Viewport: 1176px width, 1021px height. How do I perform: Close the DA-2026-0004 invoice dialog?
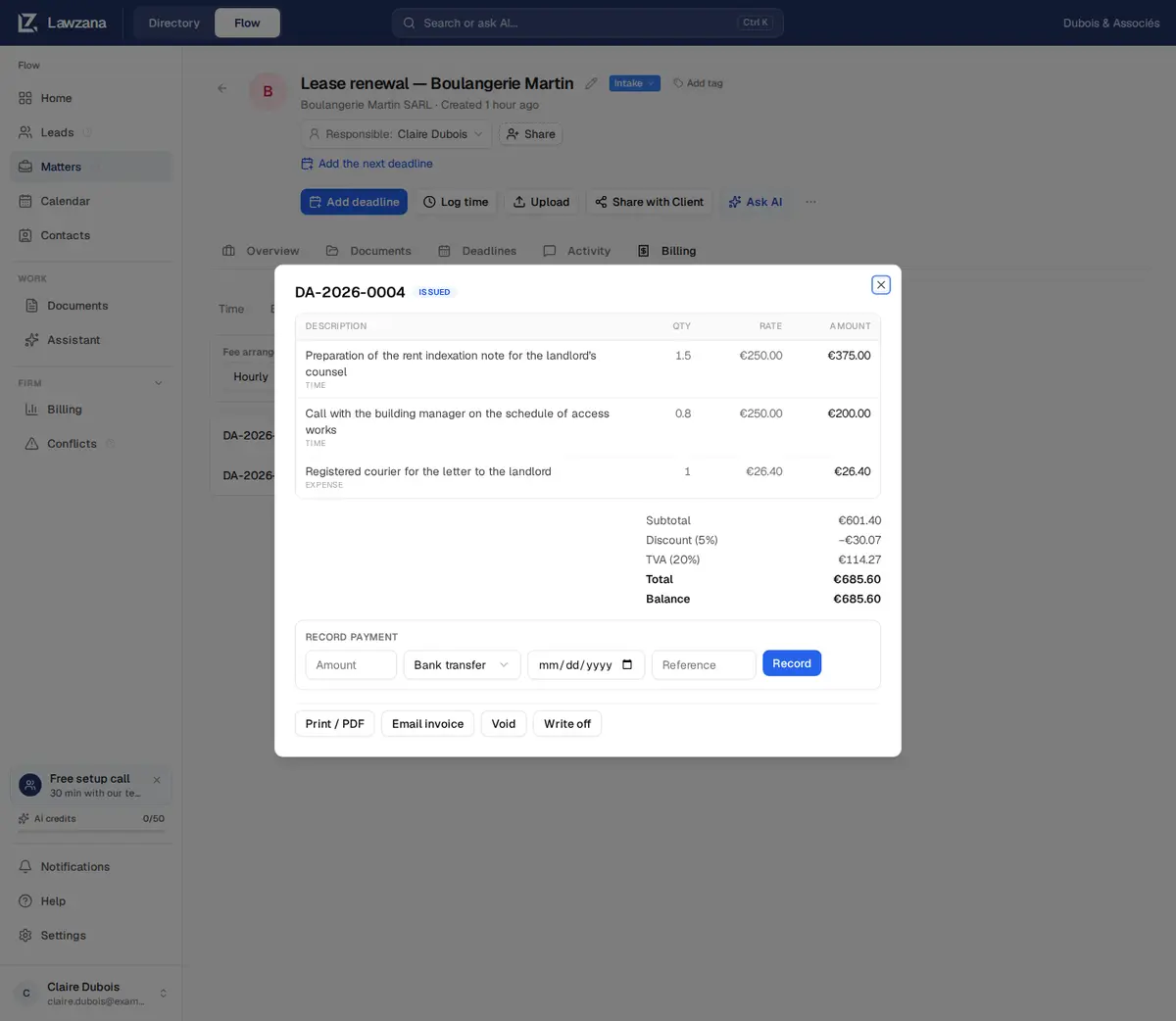coord(881,284)
